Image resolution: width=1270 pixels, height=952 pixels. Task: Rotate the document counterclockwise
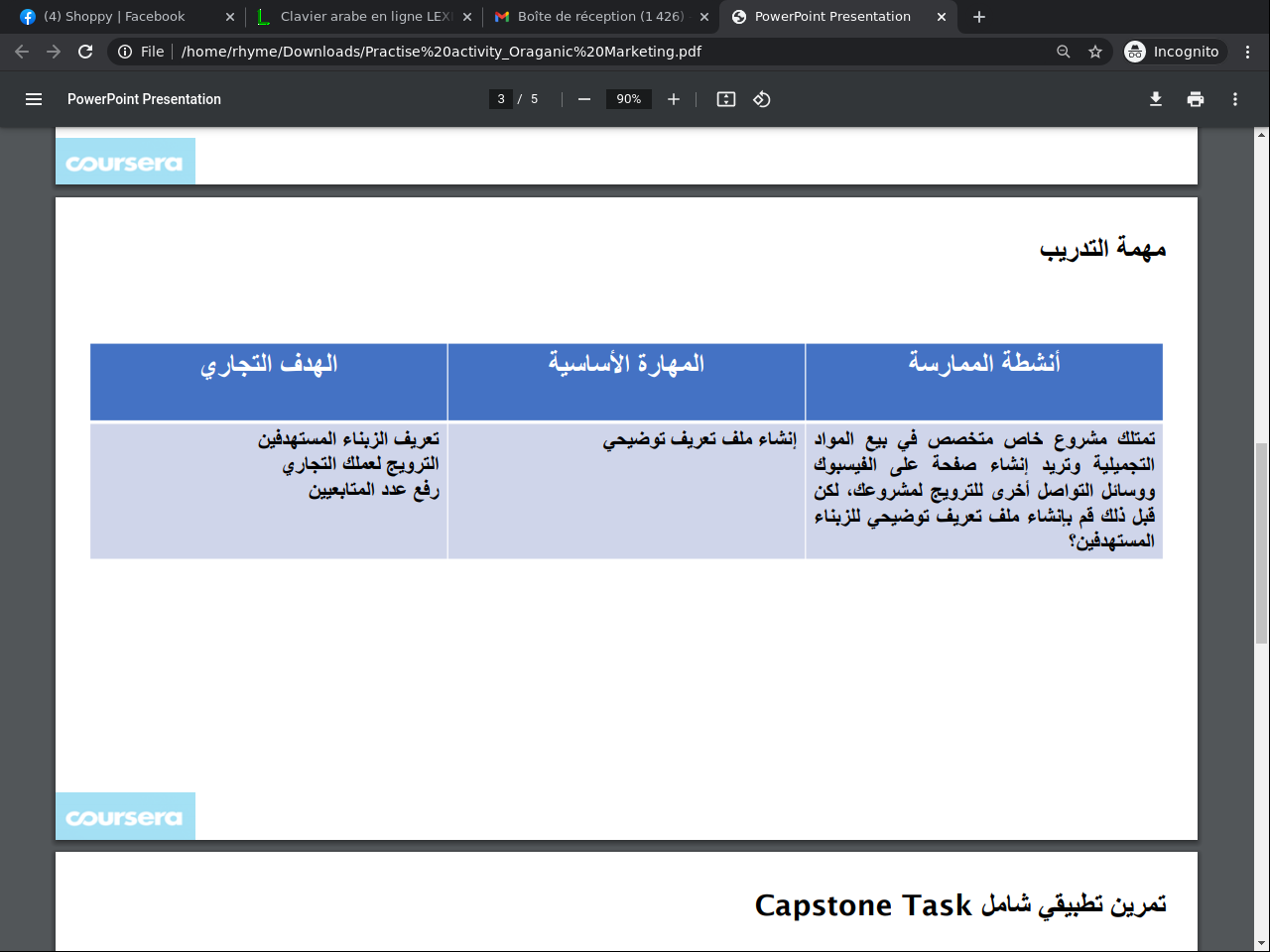pyautogui.click(x=762, y=99)
